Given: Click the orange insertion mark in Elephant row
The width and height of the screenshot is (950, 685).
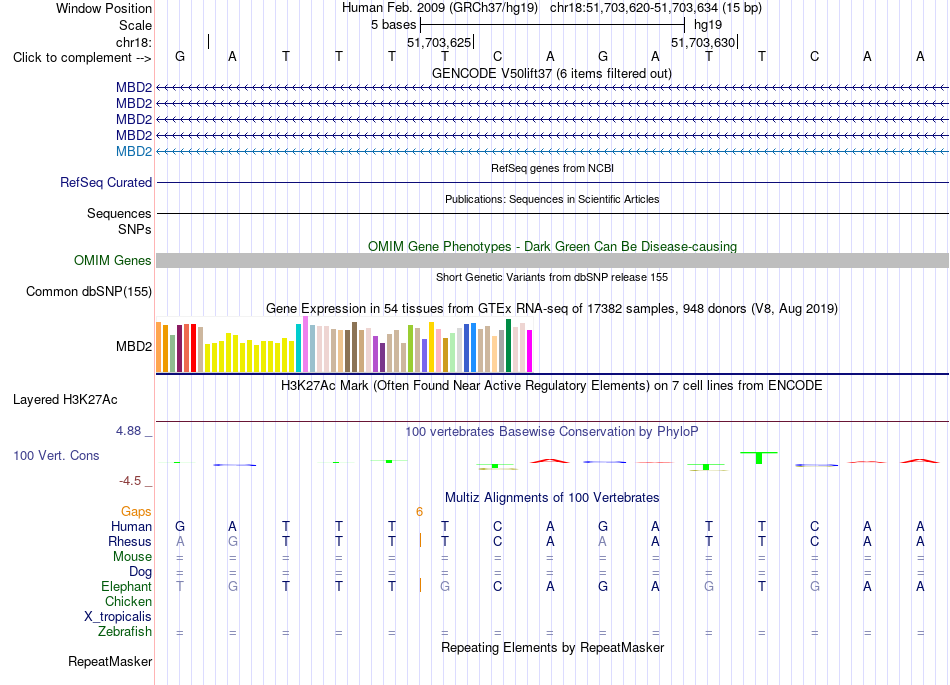Looking at the screenshot, I should click(x=420, y=585).
